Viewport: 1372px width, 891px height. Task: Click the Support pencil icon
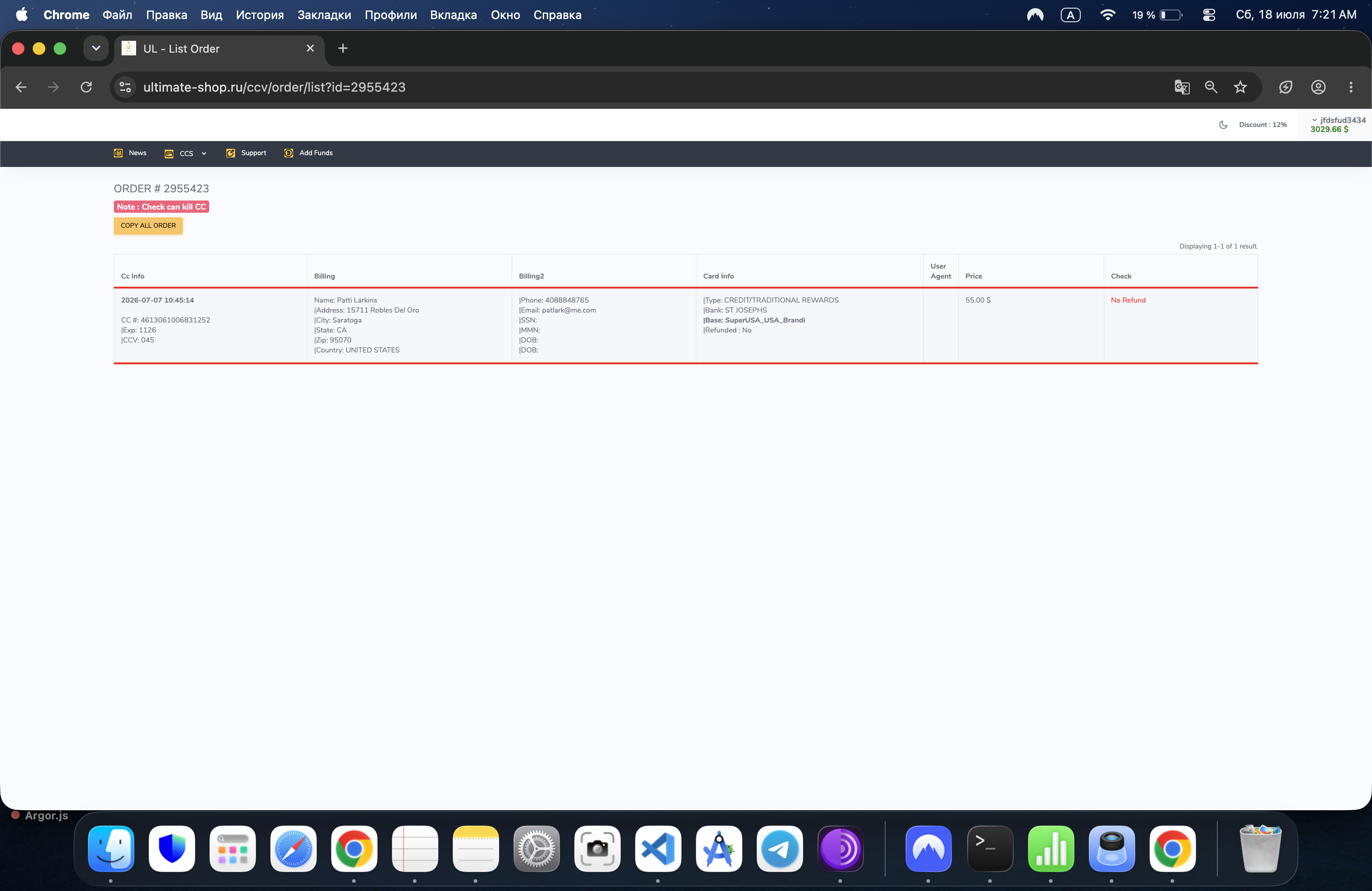point(230,153)
